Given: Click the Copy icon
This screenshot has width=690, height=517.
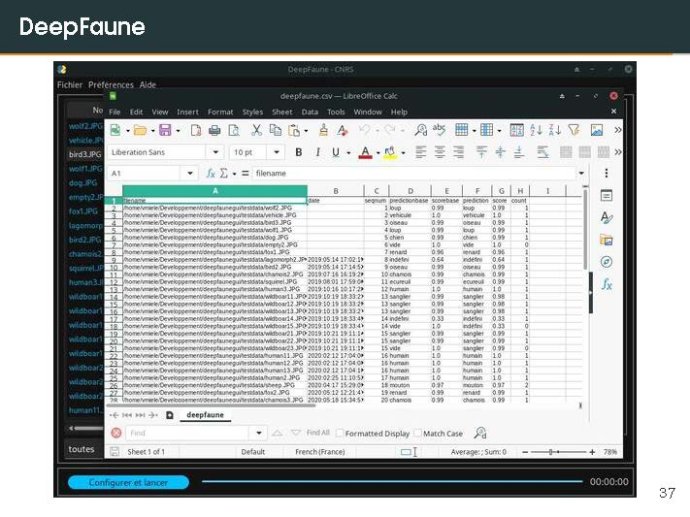Looking at the screenshot, I should pos(275,130).
